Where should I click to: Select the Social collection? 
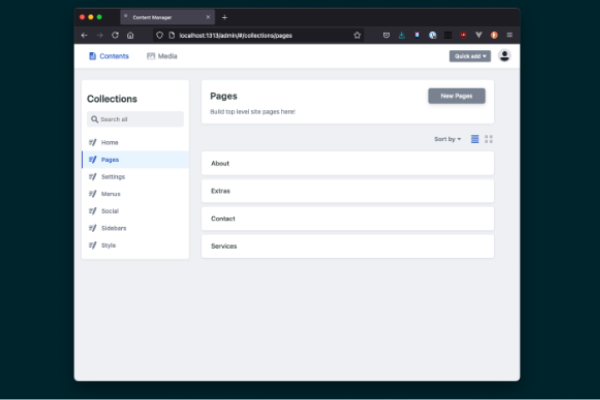pos(109,211)
